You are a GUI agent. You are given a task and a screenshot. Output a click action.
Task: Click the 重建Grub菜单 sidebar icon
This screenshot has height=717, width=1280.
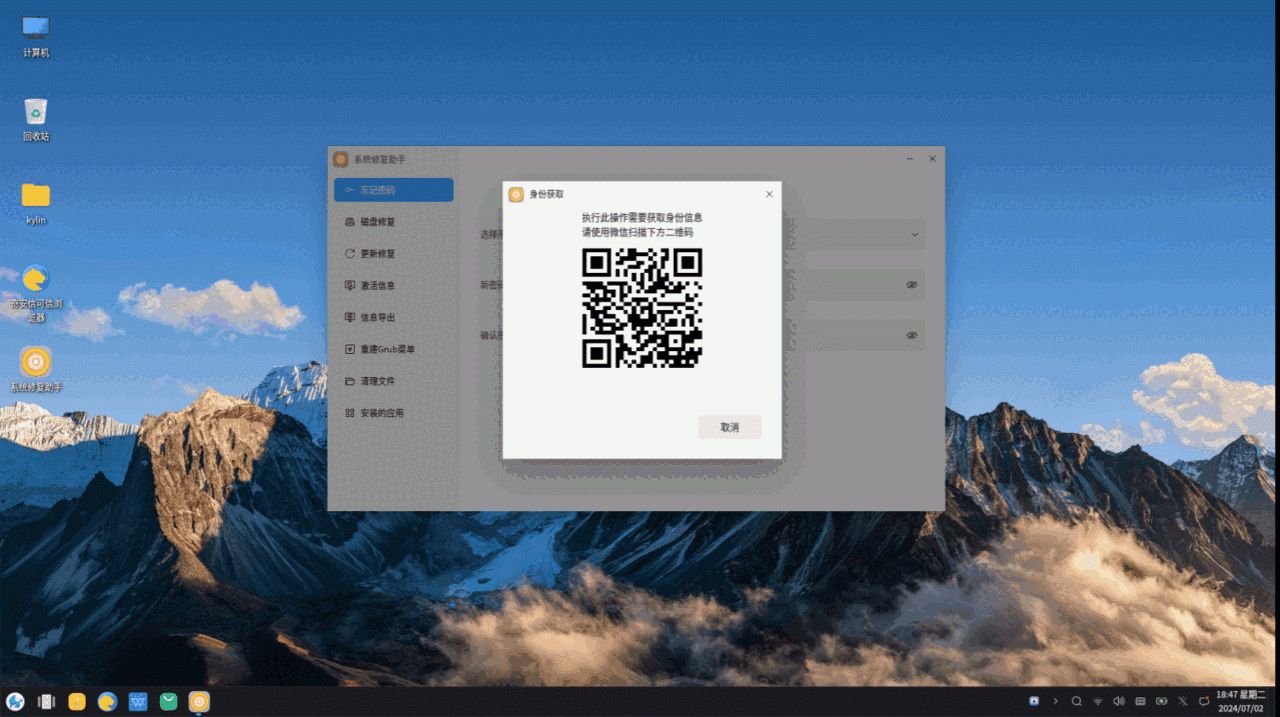pyautogui.click(x=350, y=350)
